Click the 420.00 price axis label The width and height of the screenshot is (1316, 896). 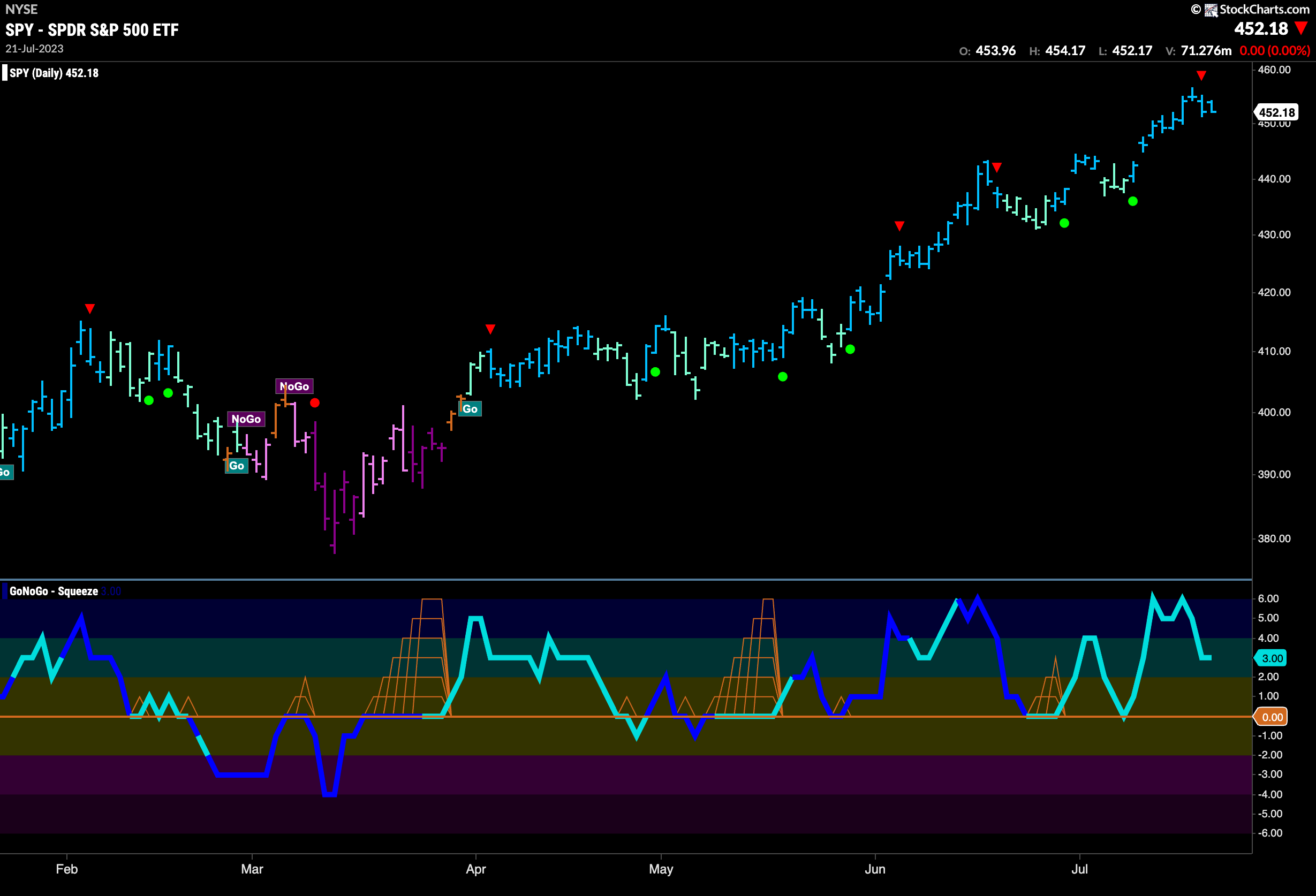[x=1274, y=292]
